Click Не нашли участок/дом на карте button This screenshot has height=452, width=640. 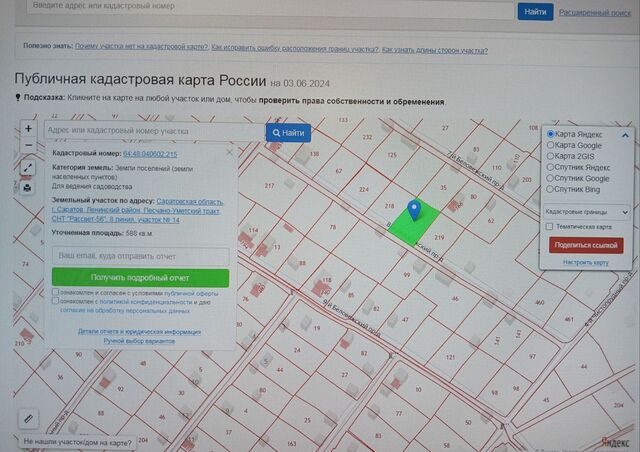pyautogui.click(x=78, y=442)
